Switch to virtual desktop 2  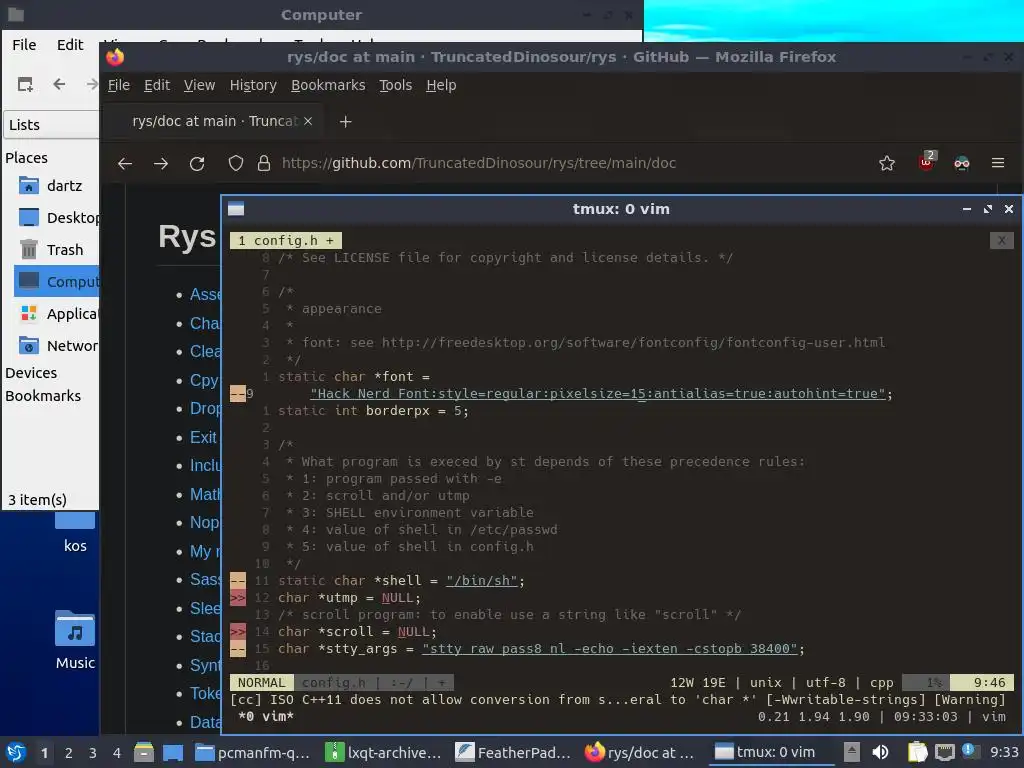pos(69,753)
